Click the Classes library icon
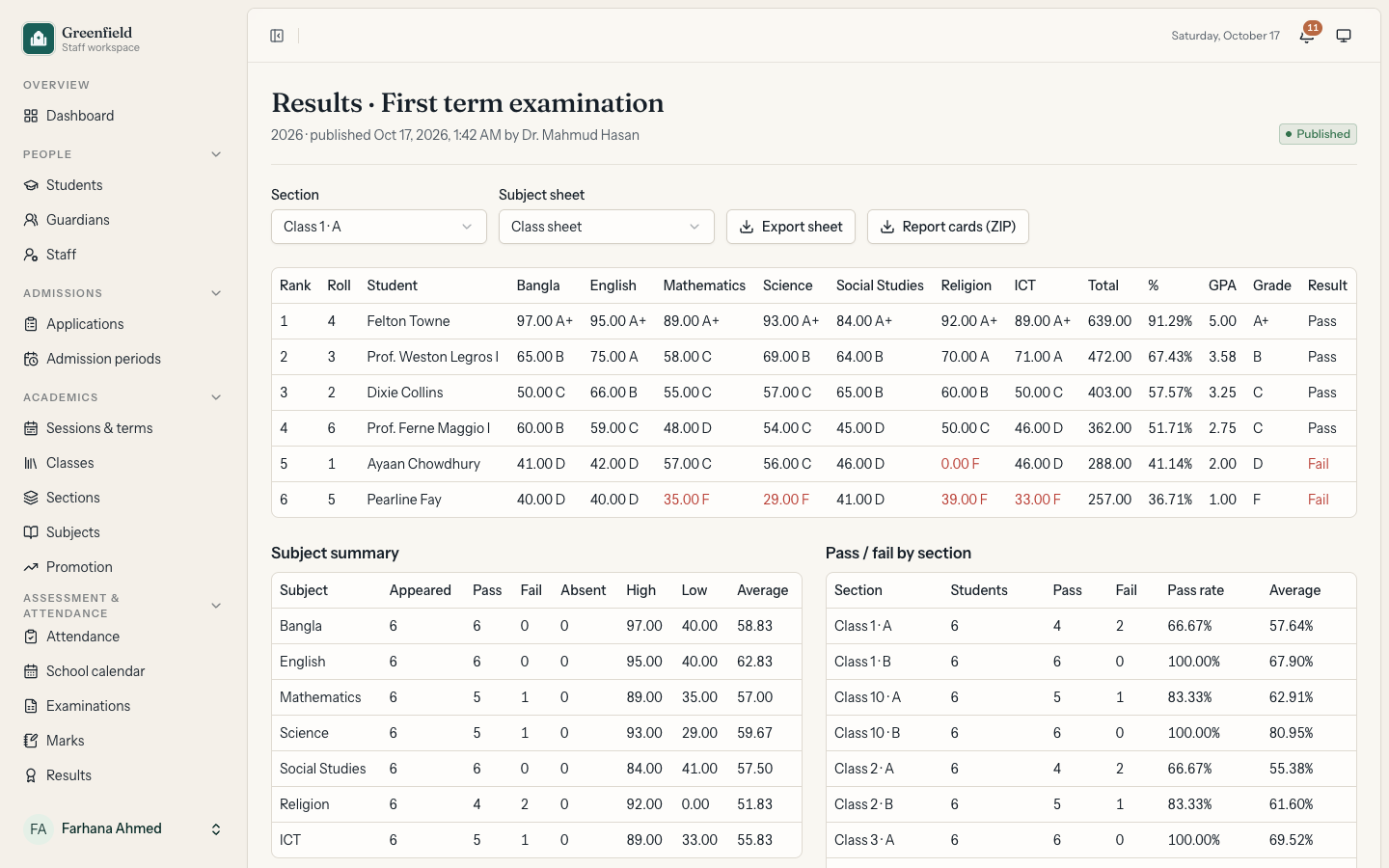The image size is (1389, 868). click(31, 463)
